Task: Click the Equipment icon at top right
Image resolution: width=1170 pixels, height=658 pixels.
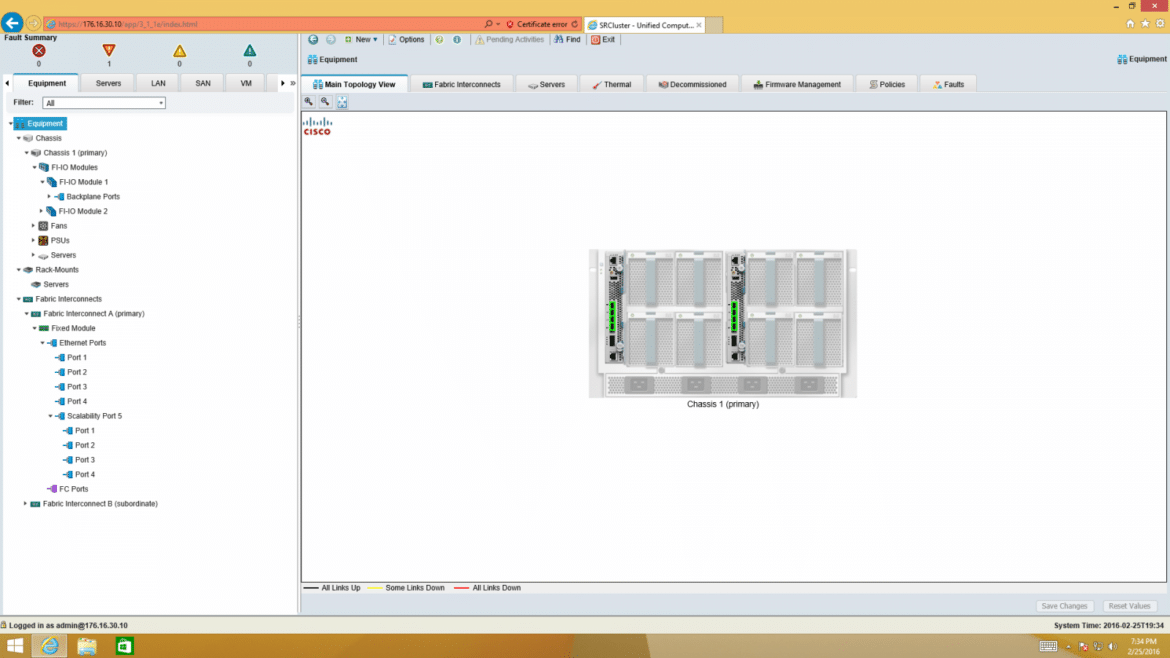Action: pos(1122,59)
